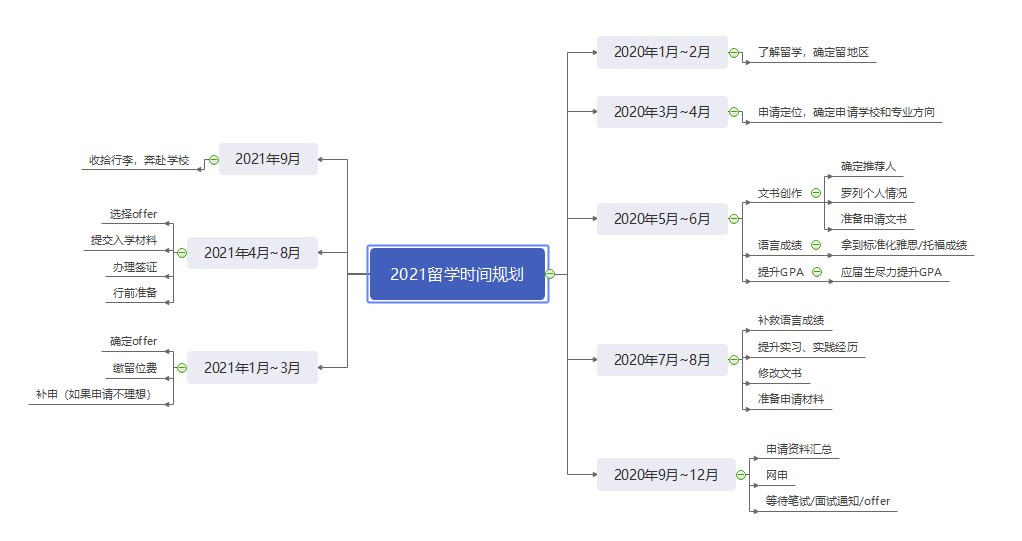Image resolution: width=1022 pixels, height=541 pixels.
Task: Click the collapse toggle beside the central topic
Action: [550, 274]
